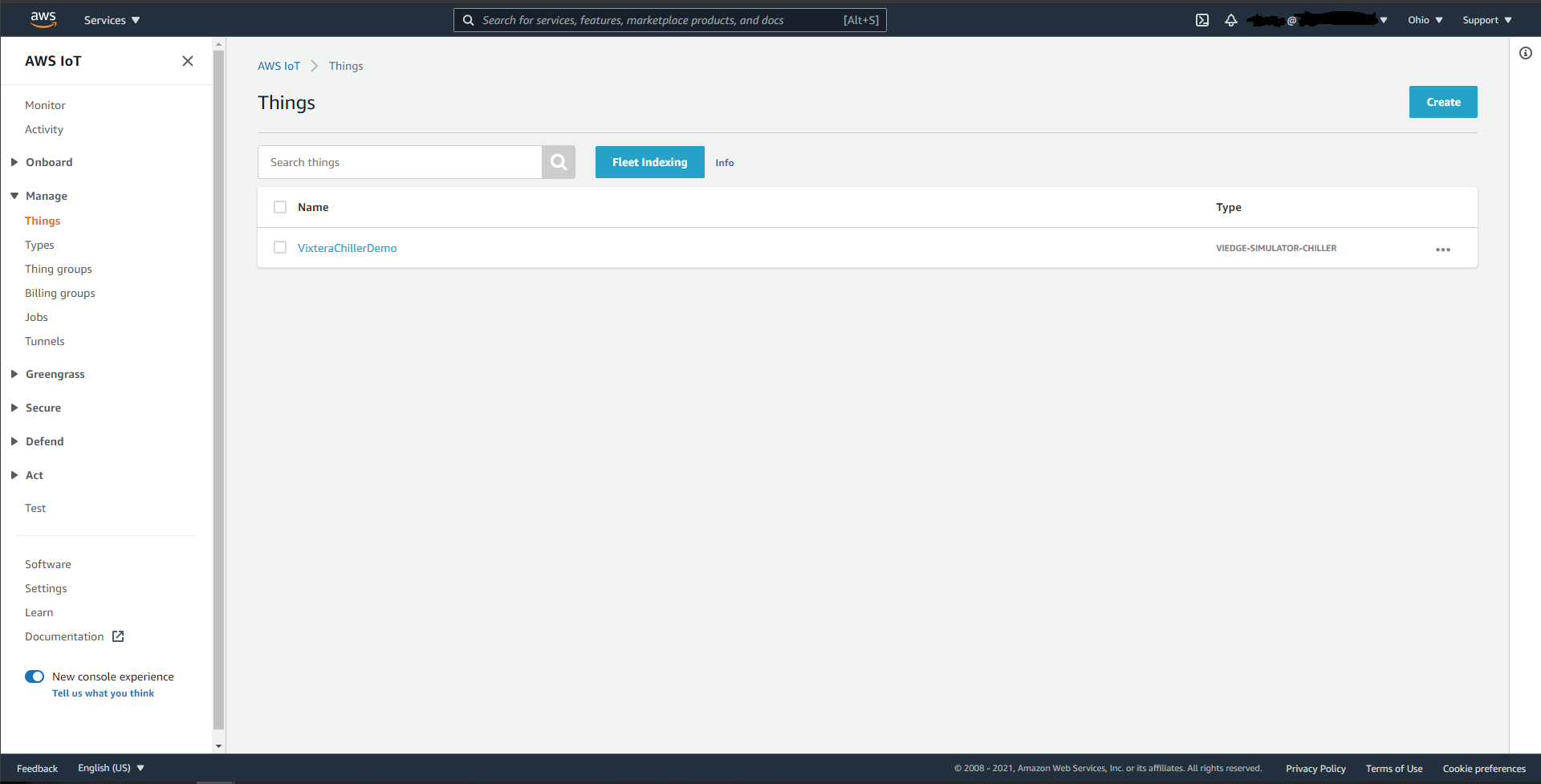Open Jobs in sidebar
Image resolution: width=1541 pixels, height=784 pixels.
click(x=36, y=317)
